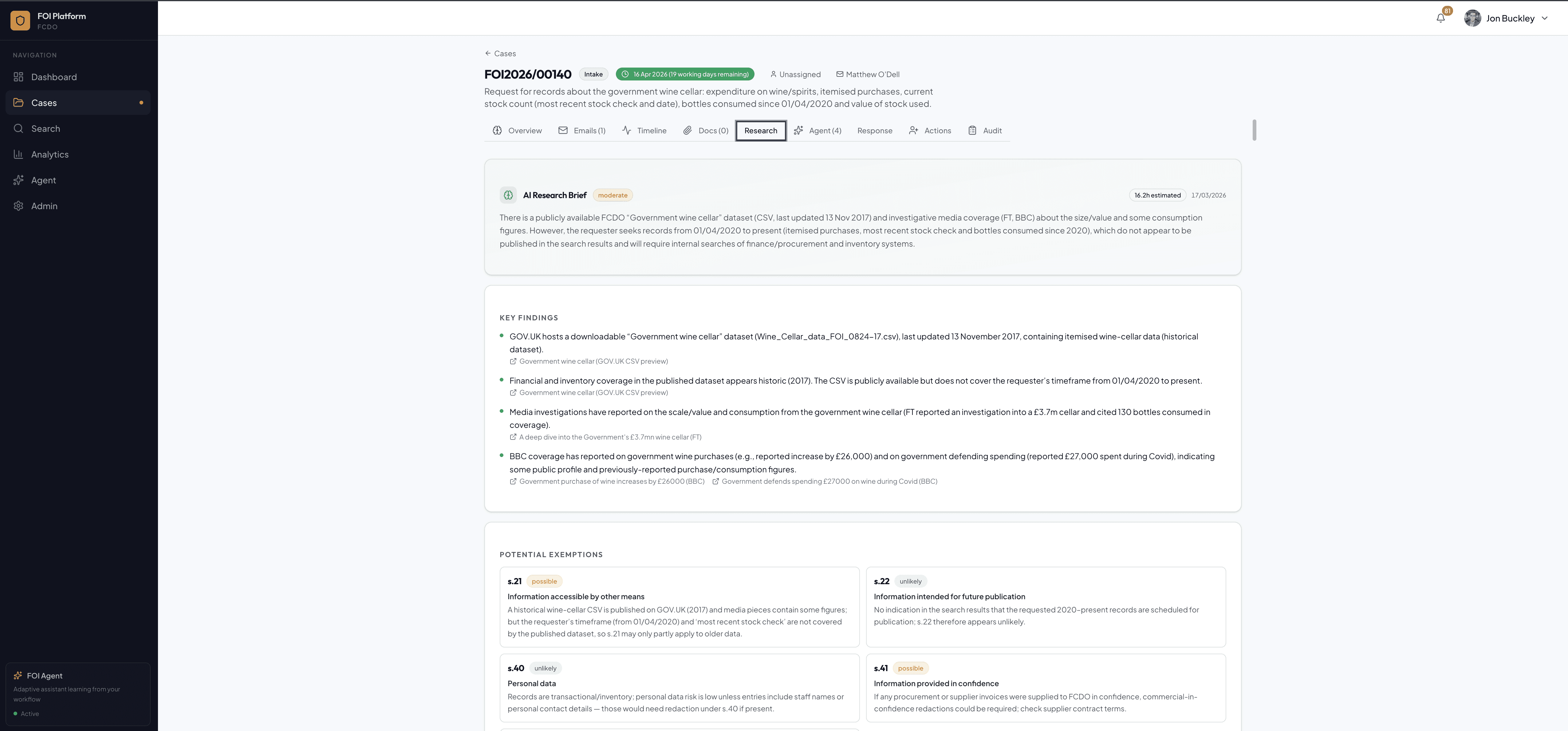This screenshot has height=731, width=1568.
Task: Switch to the Emails (1) tab
Action: 582,131
